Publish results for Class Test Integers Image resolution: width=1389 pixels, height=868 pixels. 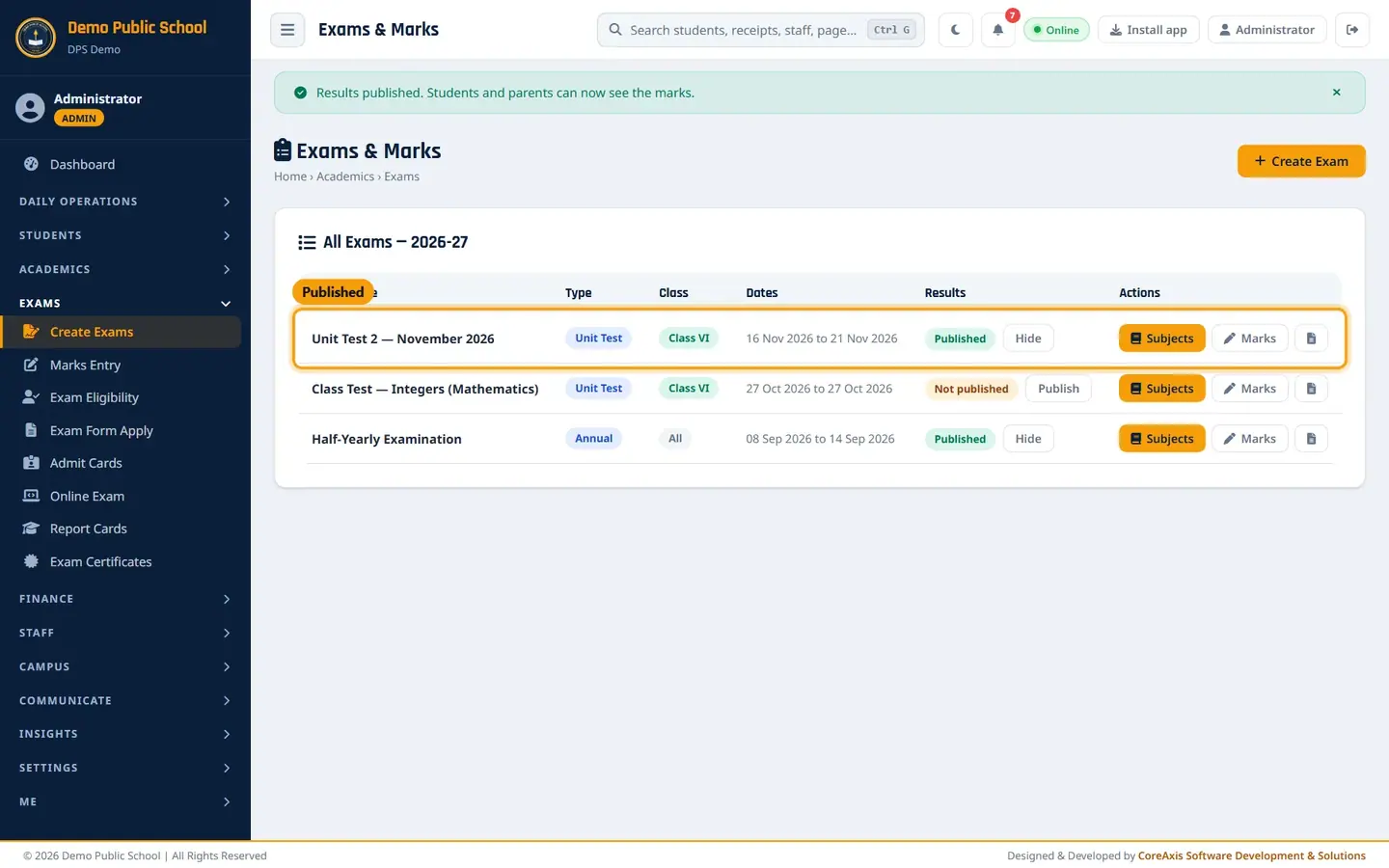click(x=1058, y=389)
